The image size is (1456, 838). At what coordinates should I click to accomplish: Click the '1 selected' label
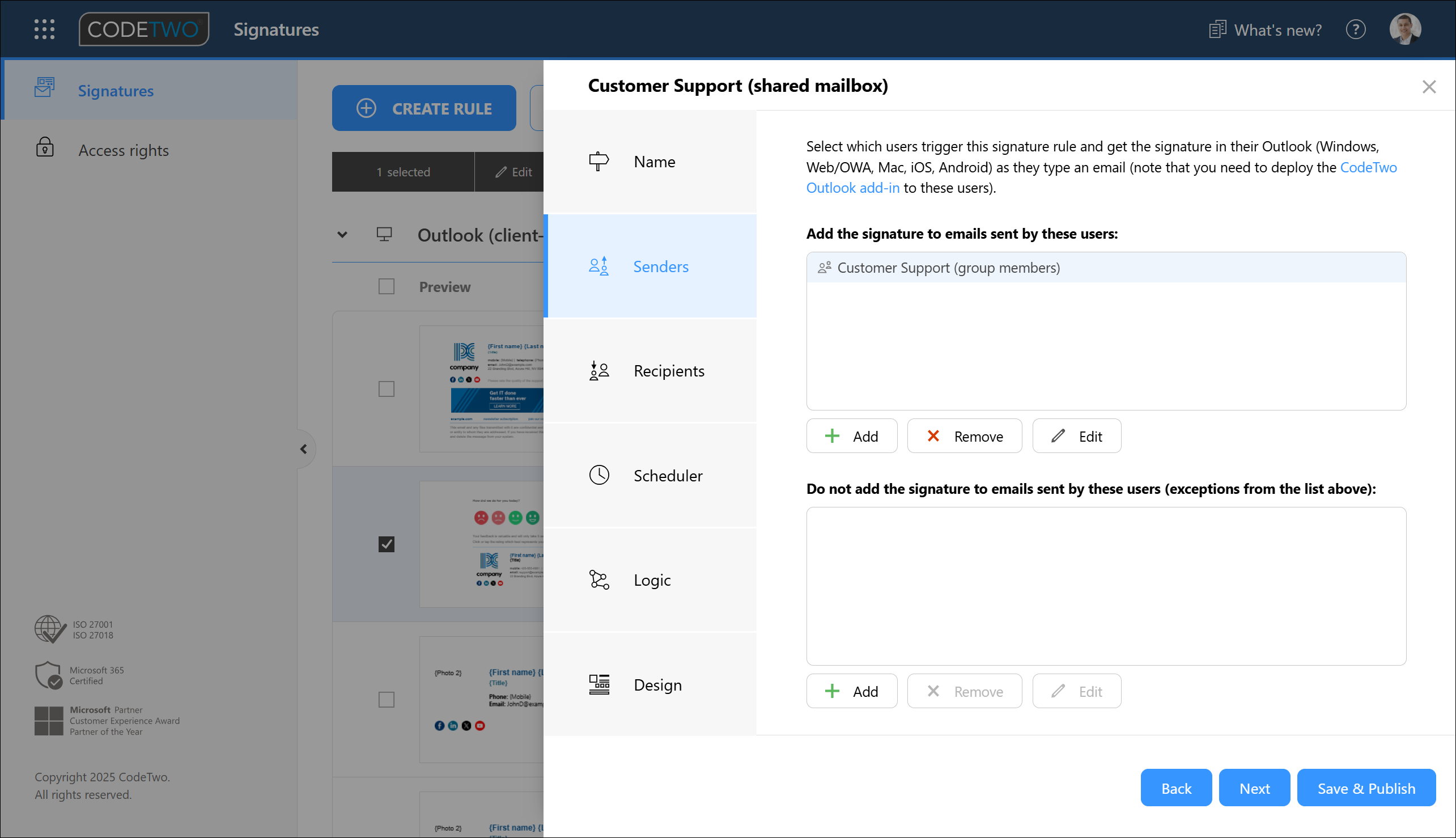click(x=403, y=172)
